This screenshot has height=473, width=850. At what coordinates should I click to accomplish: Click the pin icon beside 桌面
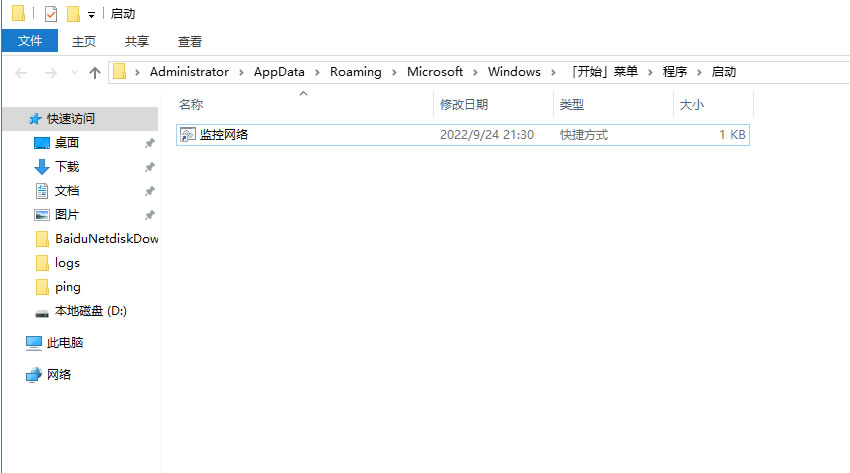150,143
